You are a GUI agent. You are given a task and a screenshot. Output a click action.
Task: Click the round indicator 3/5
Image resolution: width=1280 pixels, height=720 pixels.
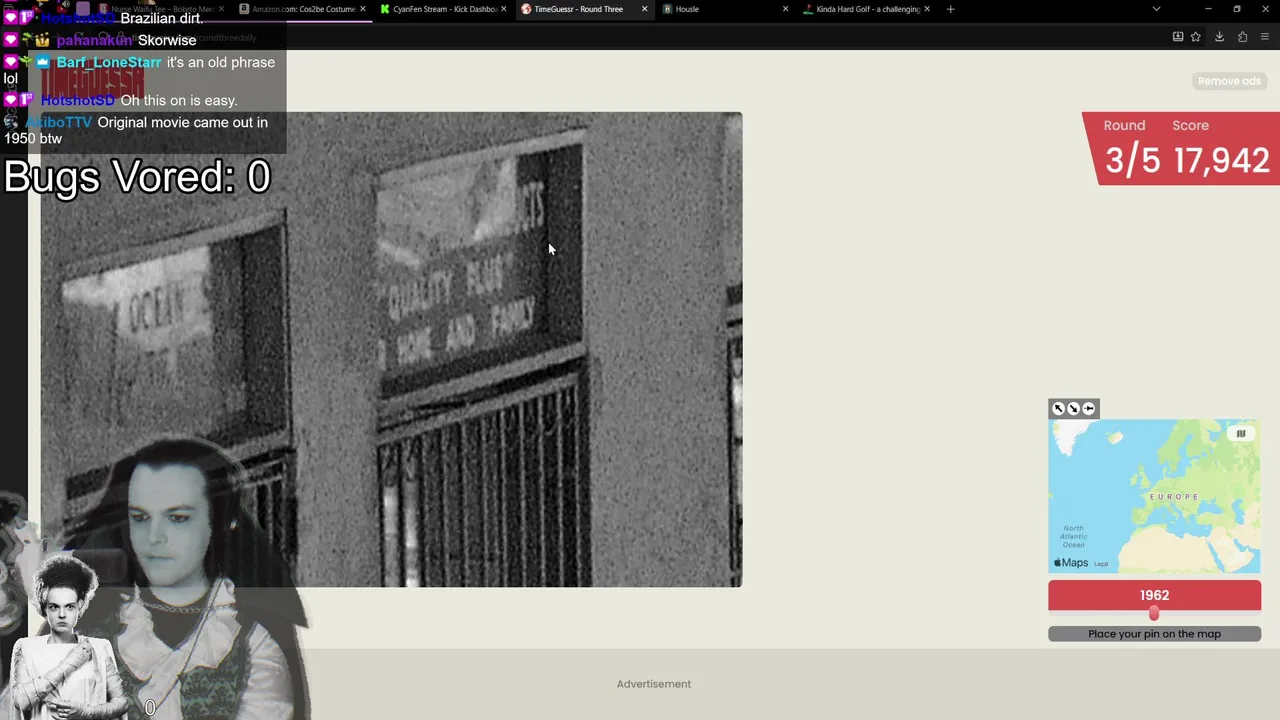point(1132,160)
